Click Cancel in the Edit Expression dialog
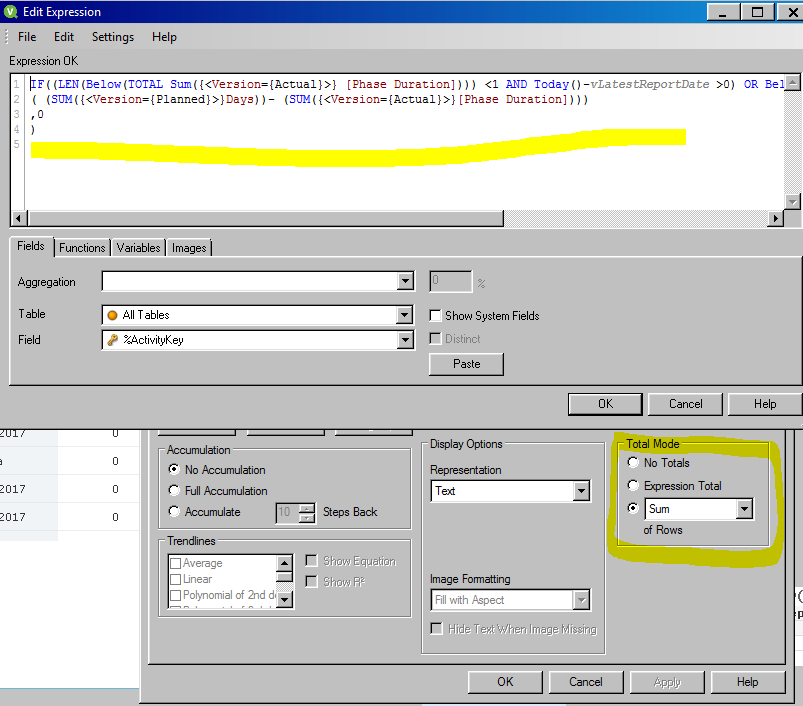803x706 pixels. point(685,404)
